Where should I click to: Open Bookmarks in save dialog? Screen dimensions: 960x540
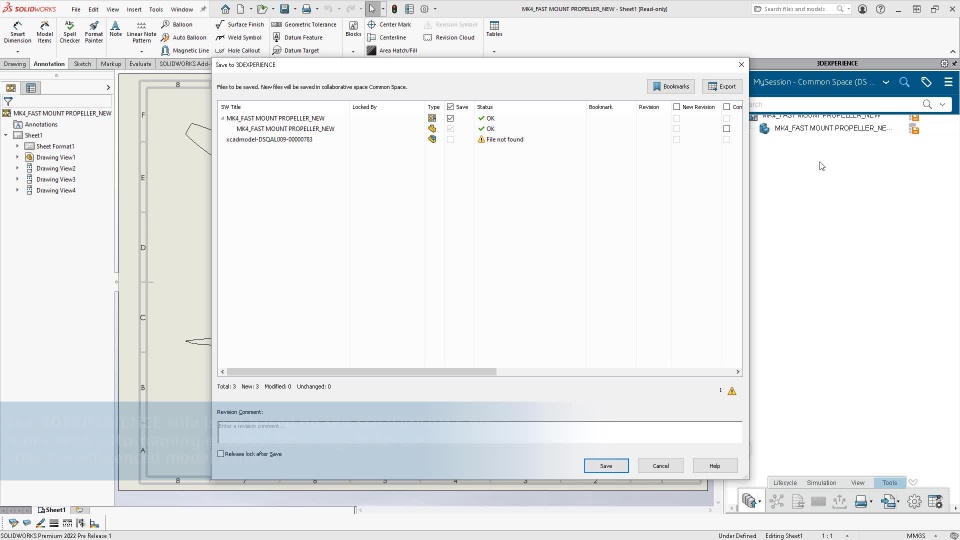tap(671, 86)
